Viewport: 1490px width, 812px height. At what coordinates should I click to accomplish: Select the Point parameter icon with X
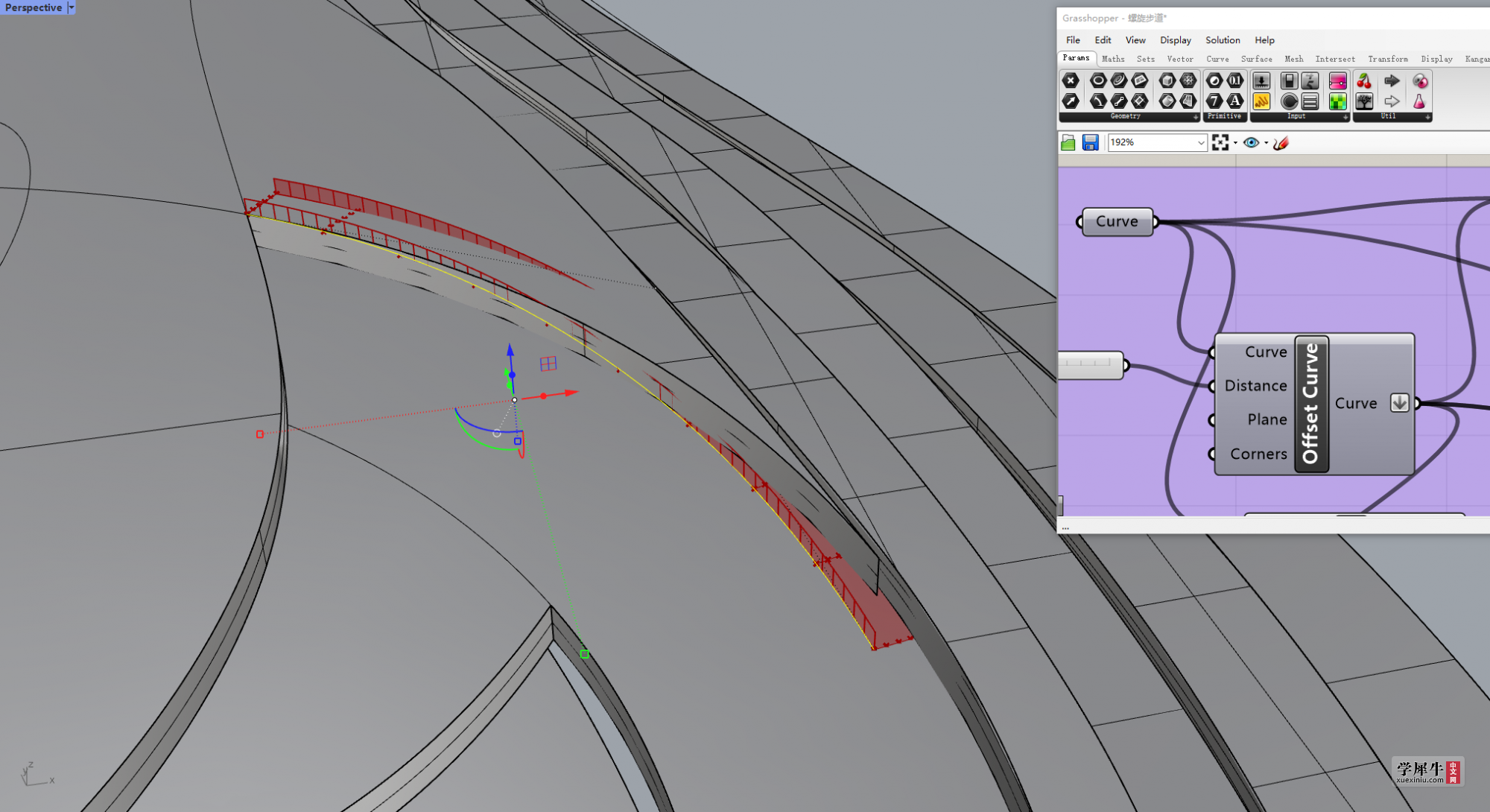(1071, 80)
